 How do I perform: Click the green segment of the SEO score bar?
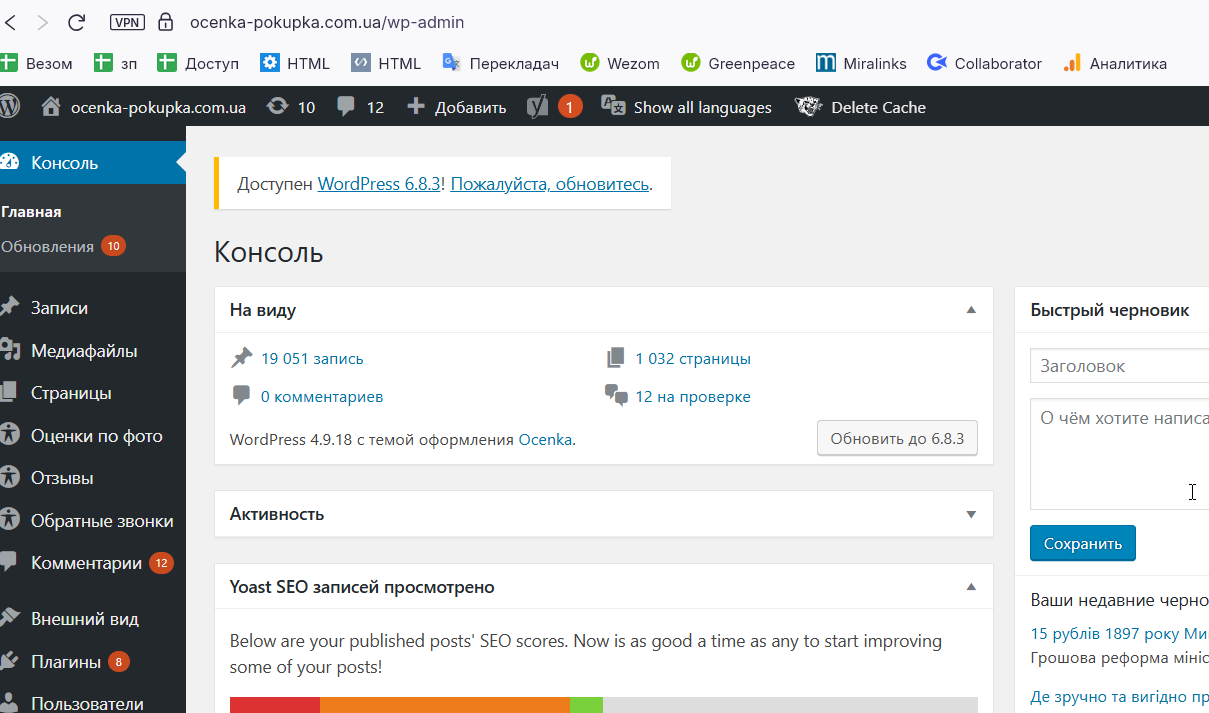[x=586, y=705]
